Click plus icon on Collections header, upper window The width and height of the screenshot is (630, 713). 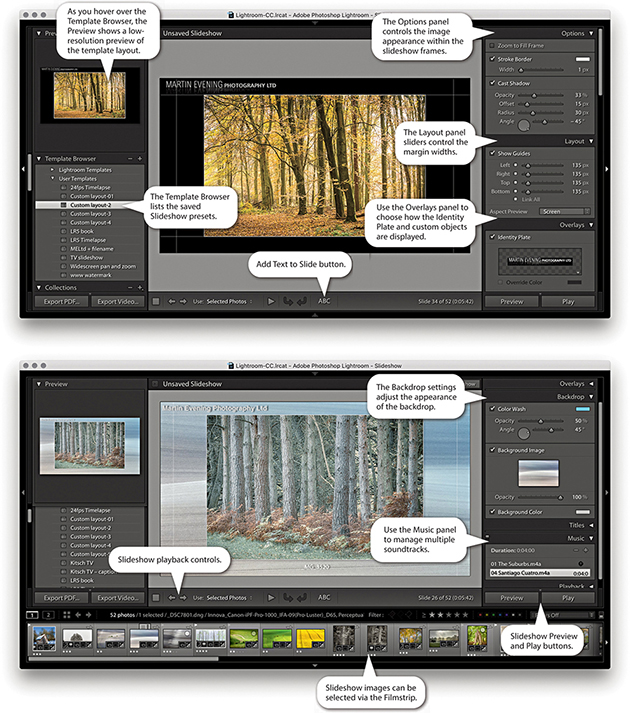click(x=140, y=287)
